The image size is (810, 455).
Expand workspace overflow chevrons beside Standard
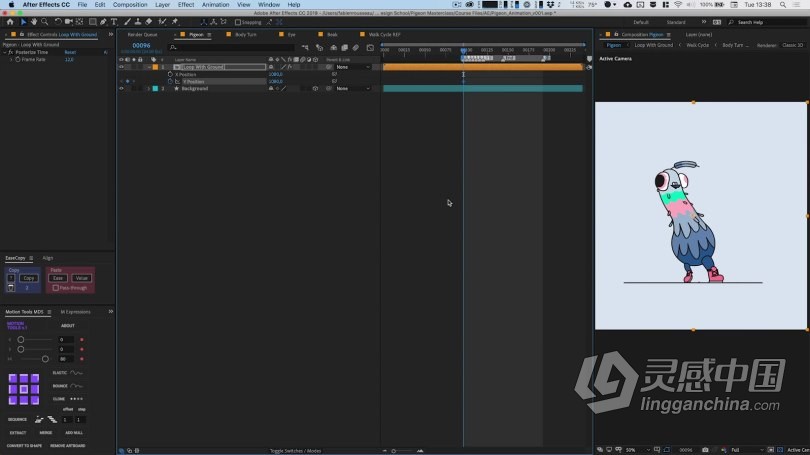click(x=704, y=22)
